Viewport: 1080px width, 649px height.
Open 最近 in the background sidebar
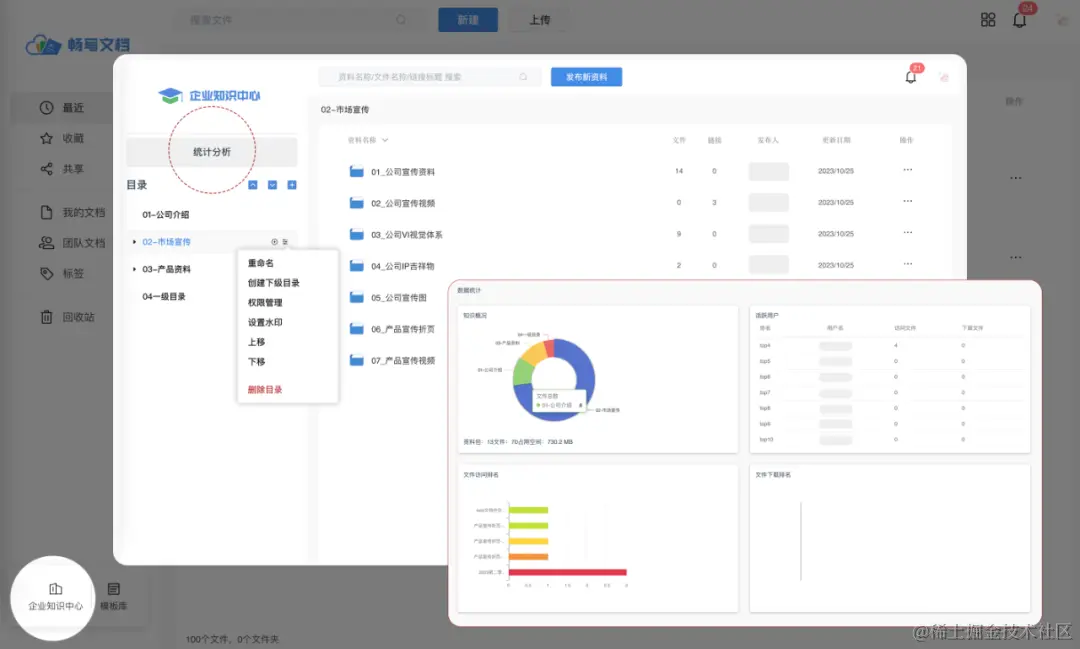(x=62, y=107)
